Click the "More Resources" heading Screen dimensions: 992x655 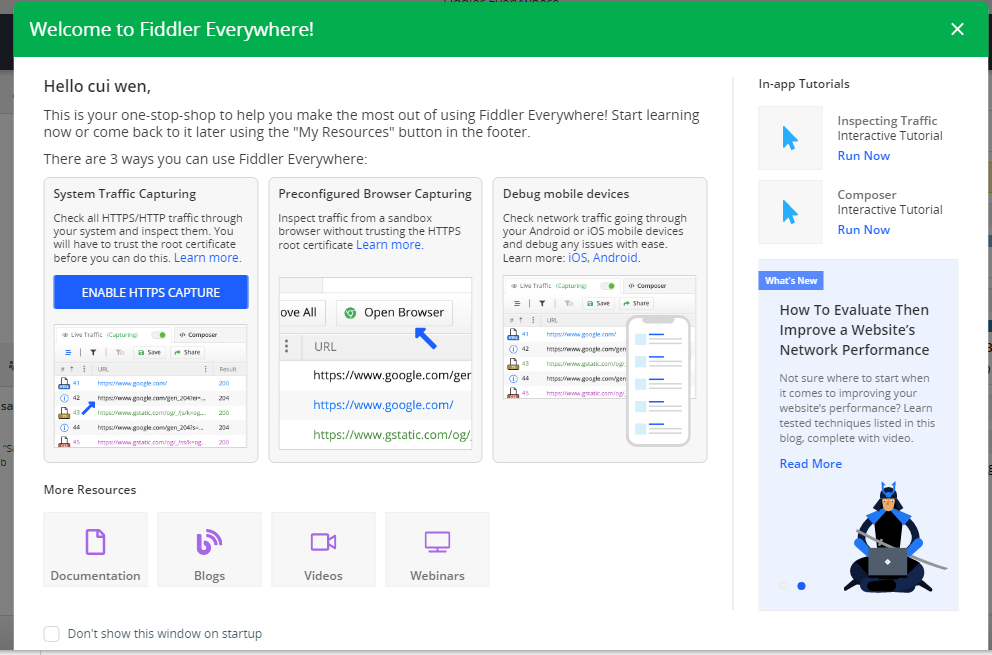pyautogui.click(x=90, y=490)
